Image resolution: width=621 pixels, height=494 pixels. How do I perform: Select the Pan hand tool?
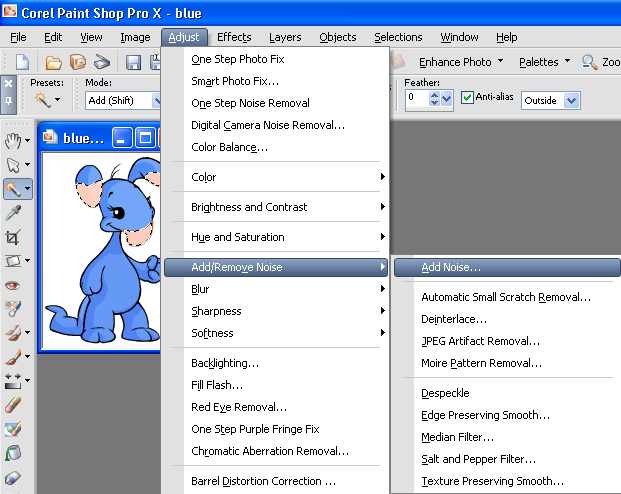click(x=13, y=141)
